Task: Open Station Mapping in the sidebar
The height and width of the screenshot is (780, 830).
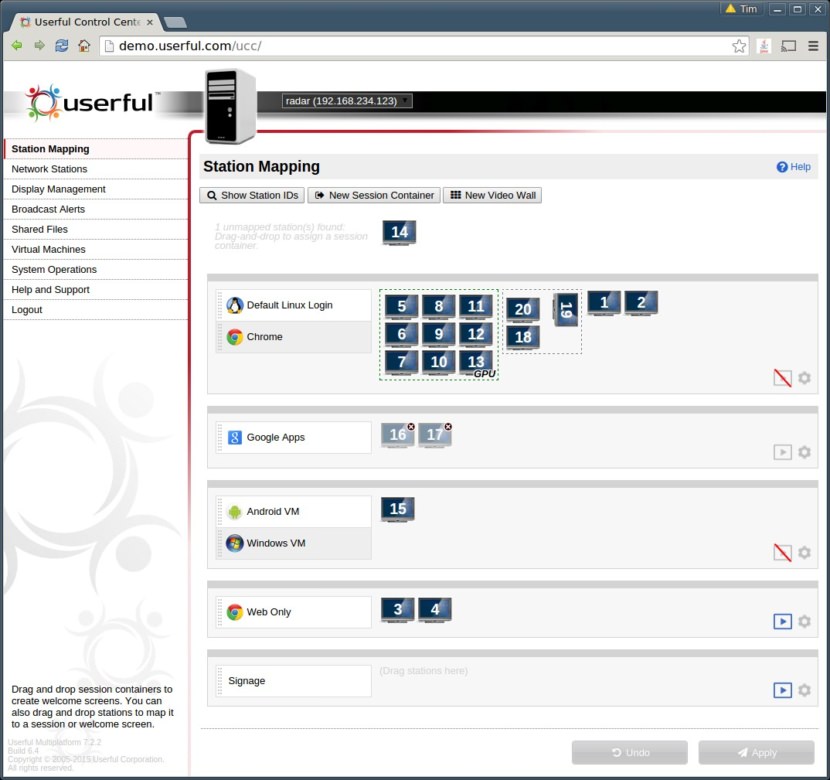Action: [96, 149]
